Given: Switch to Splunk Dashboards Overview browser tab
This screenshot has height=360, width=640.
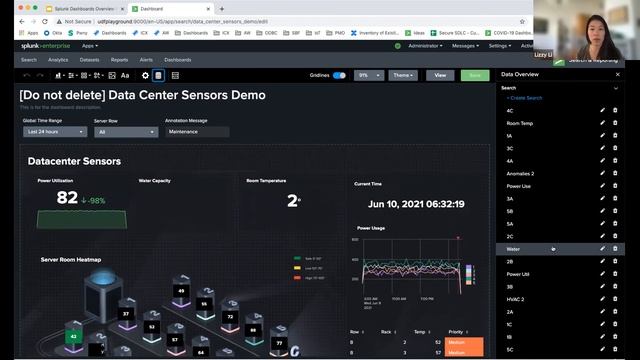Looking at the screenshot, I should tap(84, 9).
